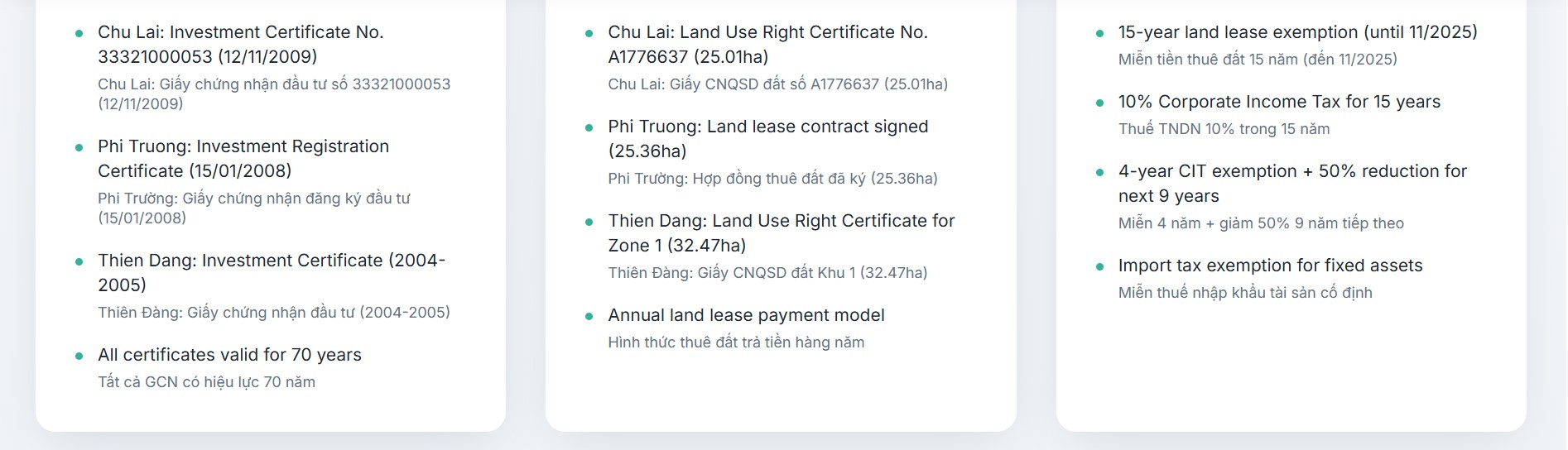Select "10% Corporate Income Tax for 15 years"

1279,102
